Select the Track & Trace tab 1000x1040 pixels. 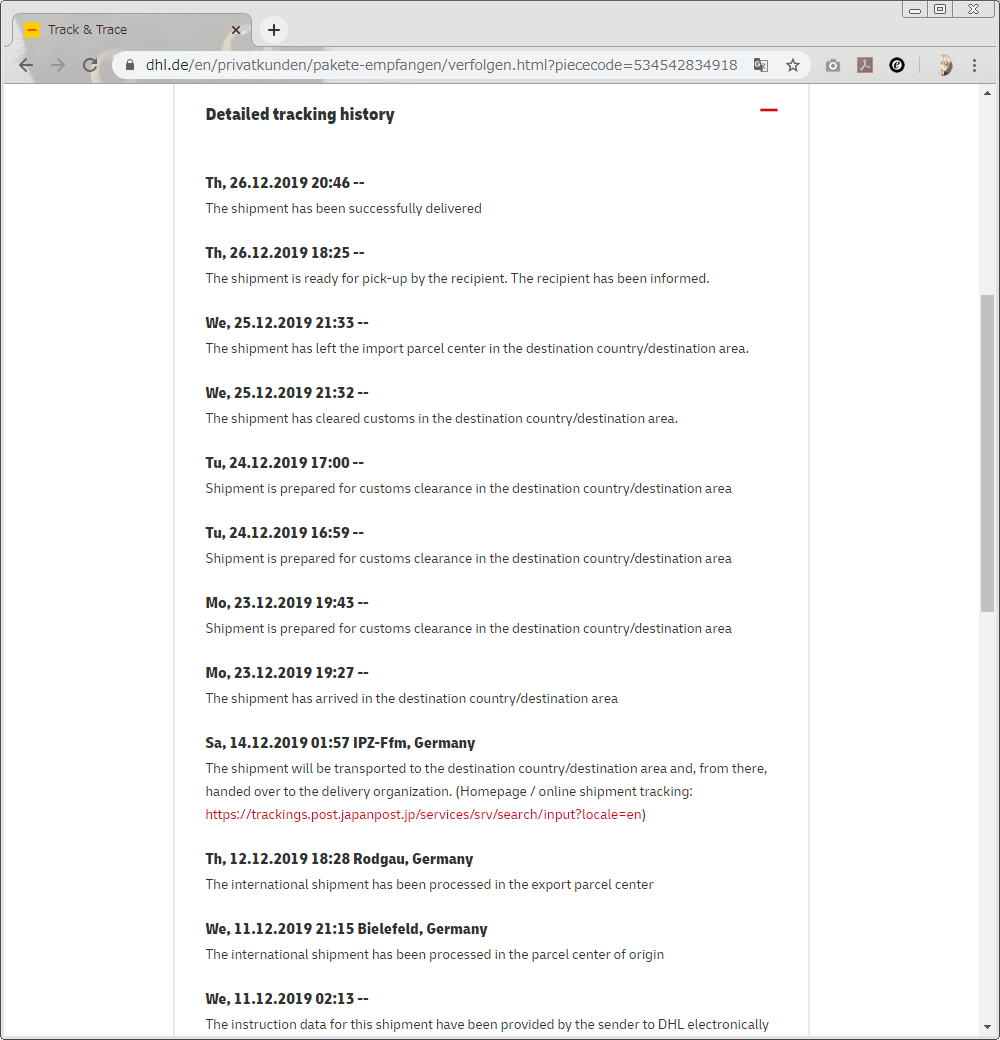(120, 30)
